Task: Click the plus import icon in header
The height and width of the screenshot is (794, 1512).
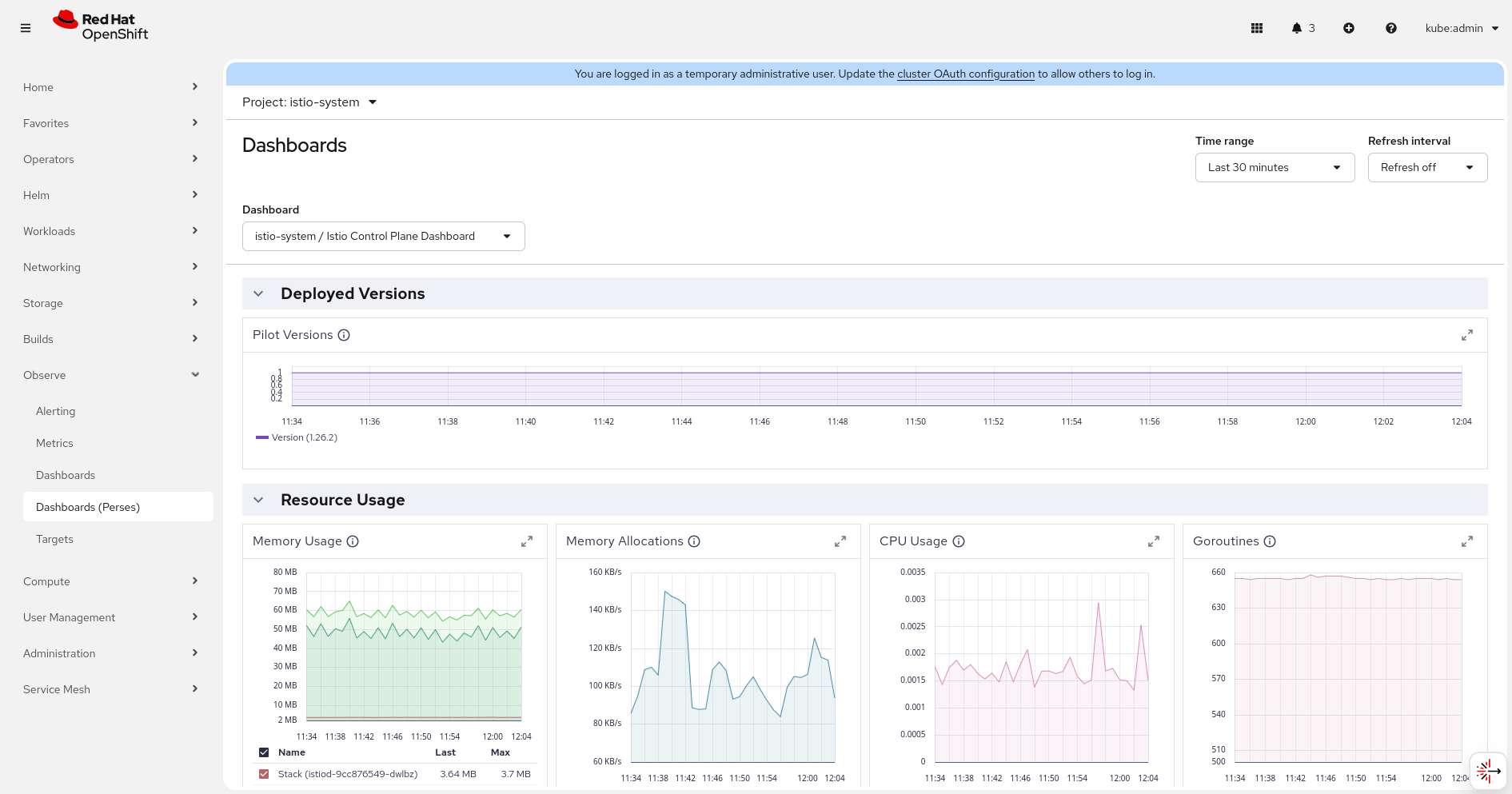Action: (x=1349, y=28)
